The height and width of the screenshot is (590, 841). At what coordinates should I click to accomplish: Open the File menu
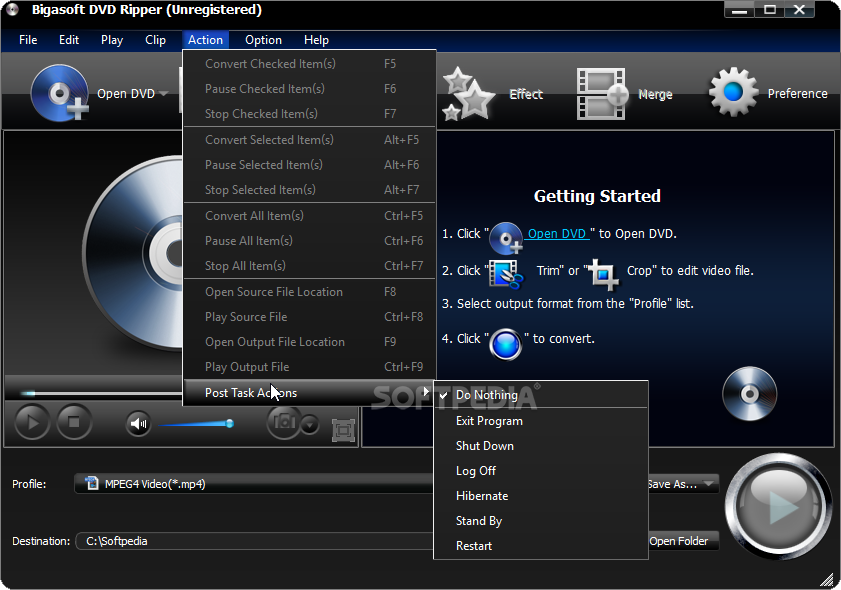[28, 40]
